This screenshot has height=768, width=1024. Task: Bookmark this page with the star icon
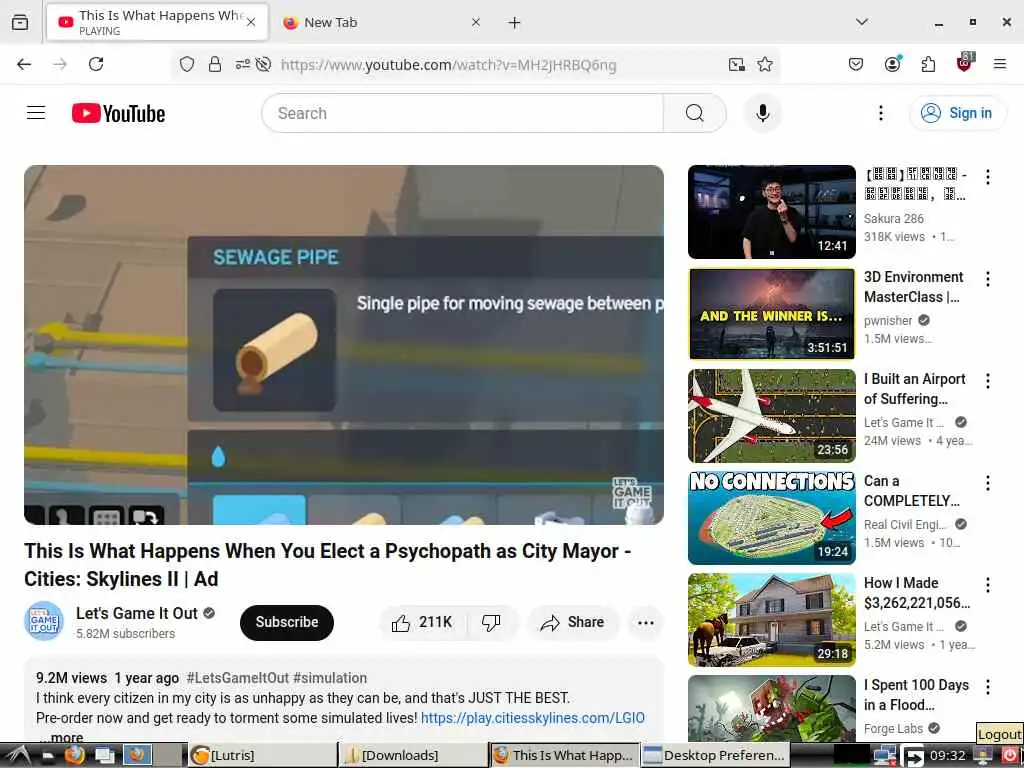(x=765, y=65)
